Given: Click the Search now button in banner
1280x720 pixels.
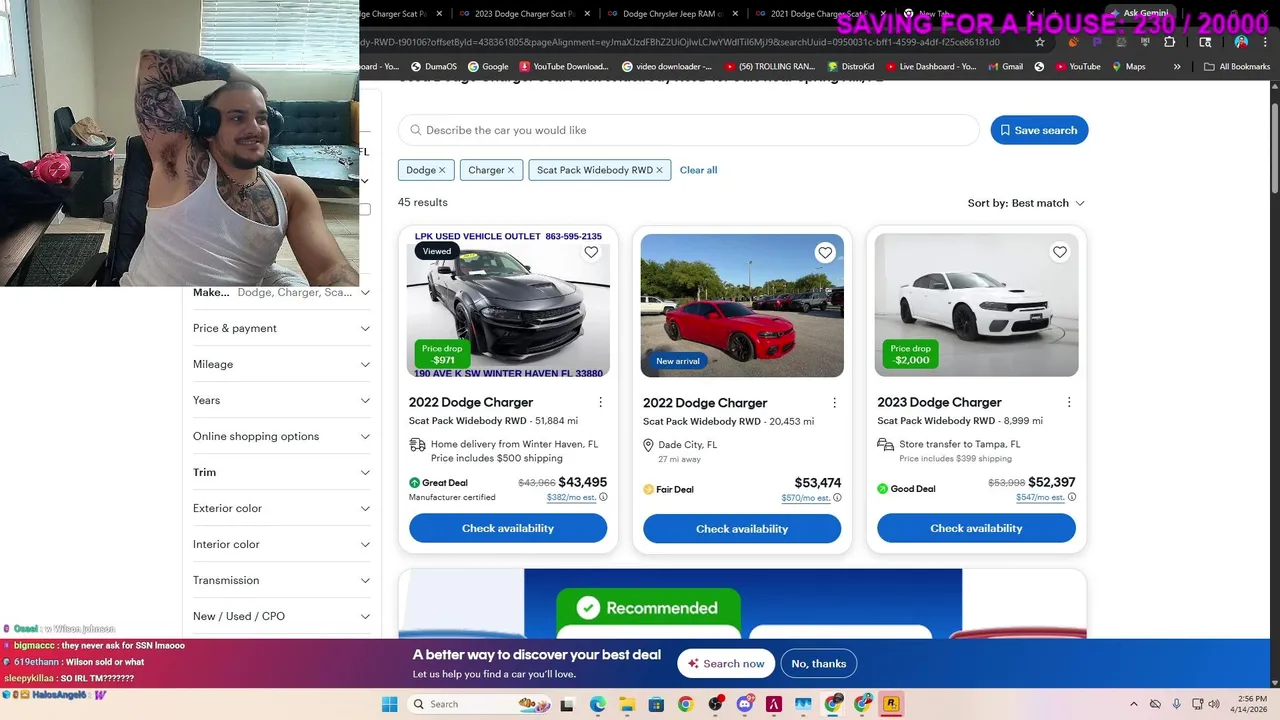Looking at the screenshot, I should (x=726, y=664).
